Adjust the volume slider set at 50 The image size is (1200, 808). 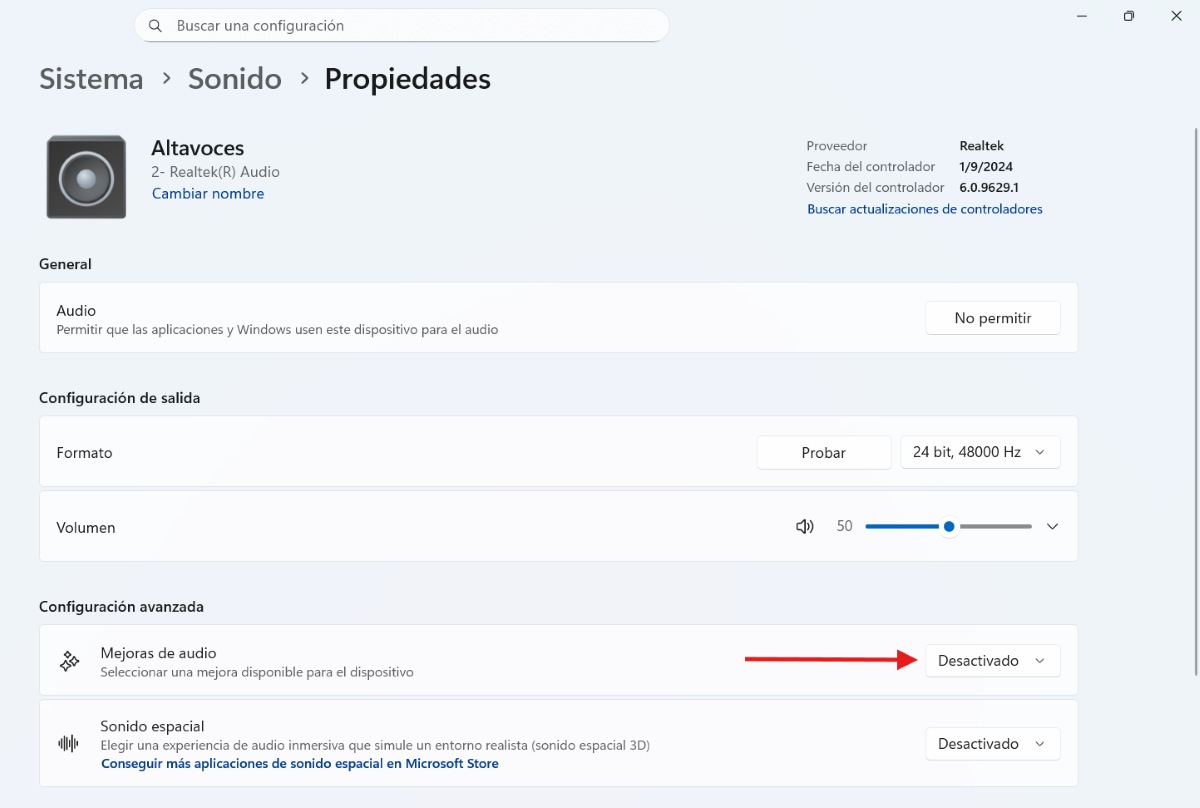(x=948, y=526)
